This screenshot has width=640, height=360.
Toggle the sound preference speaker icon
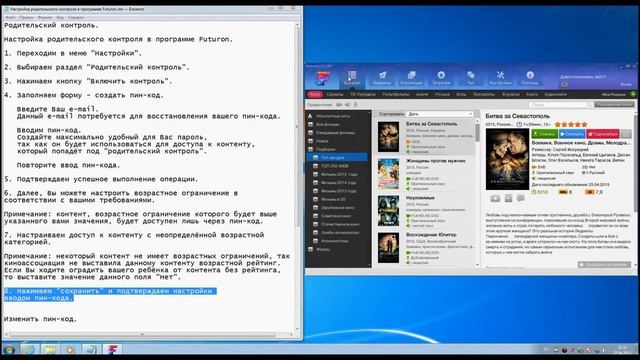point(348,104)
